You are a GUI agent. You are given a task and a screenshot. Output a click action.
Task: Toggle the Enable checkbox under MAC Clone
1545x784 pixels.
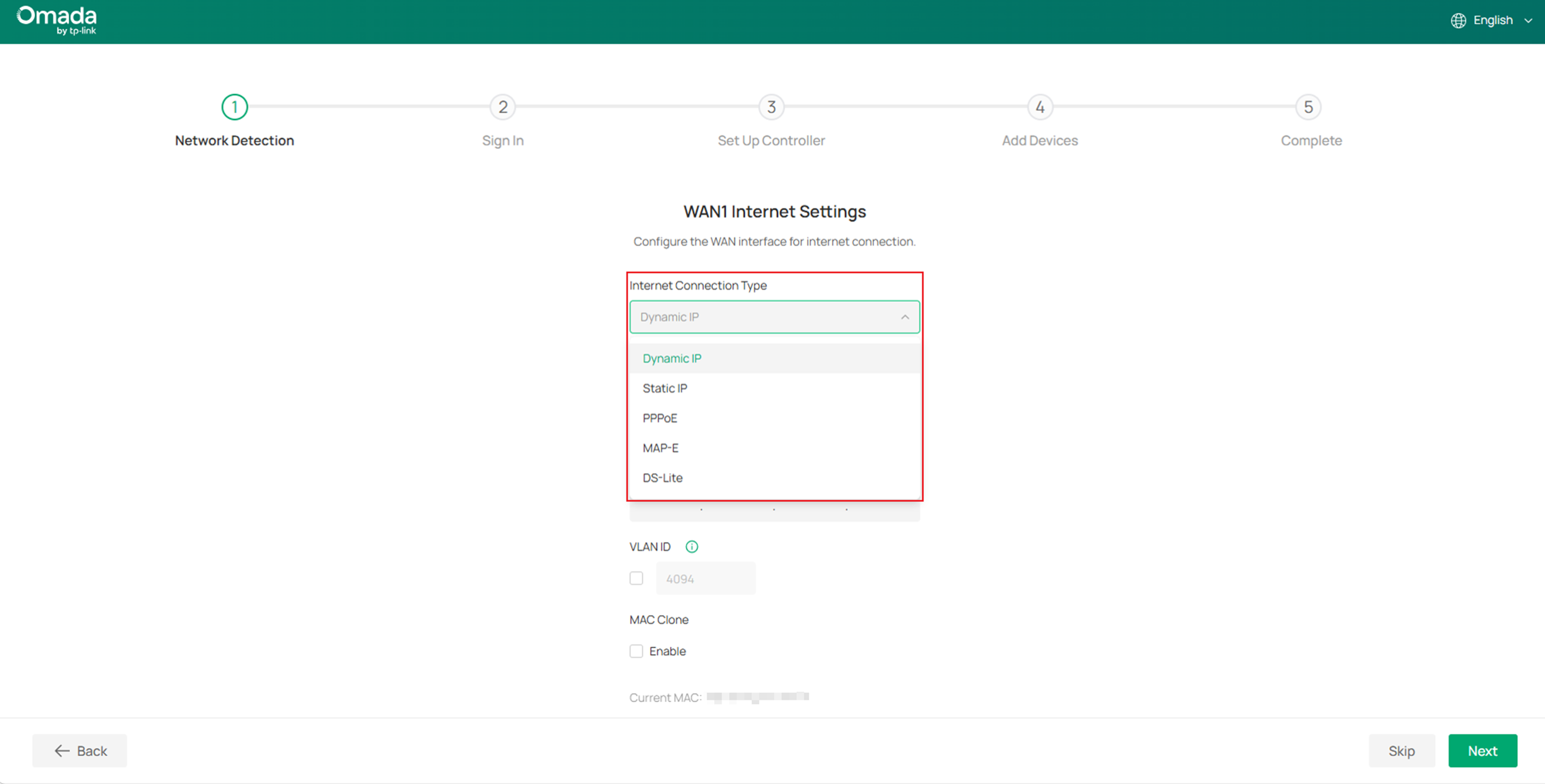point(636,651)
